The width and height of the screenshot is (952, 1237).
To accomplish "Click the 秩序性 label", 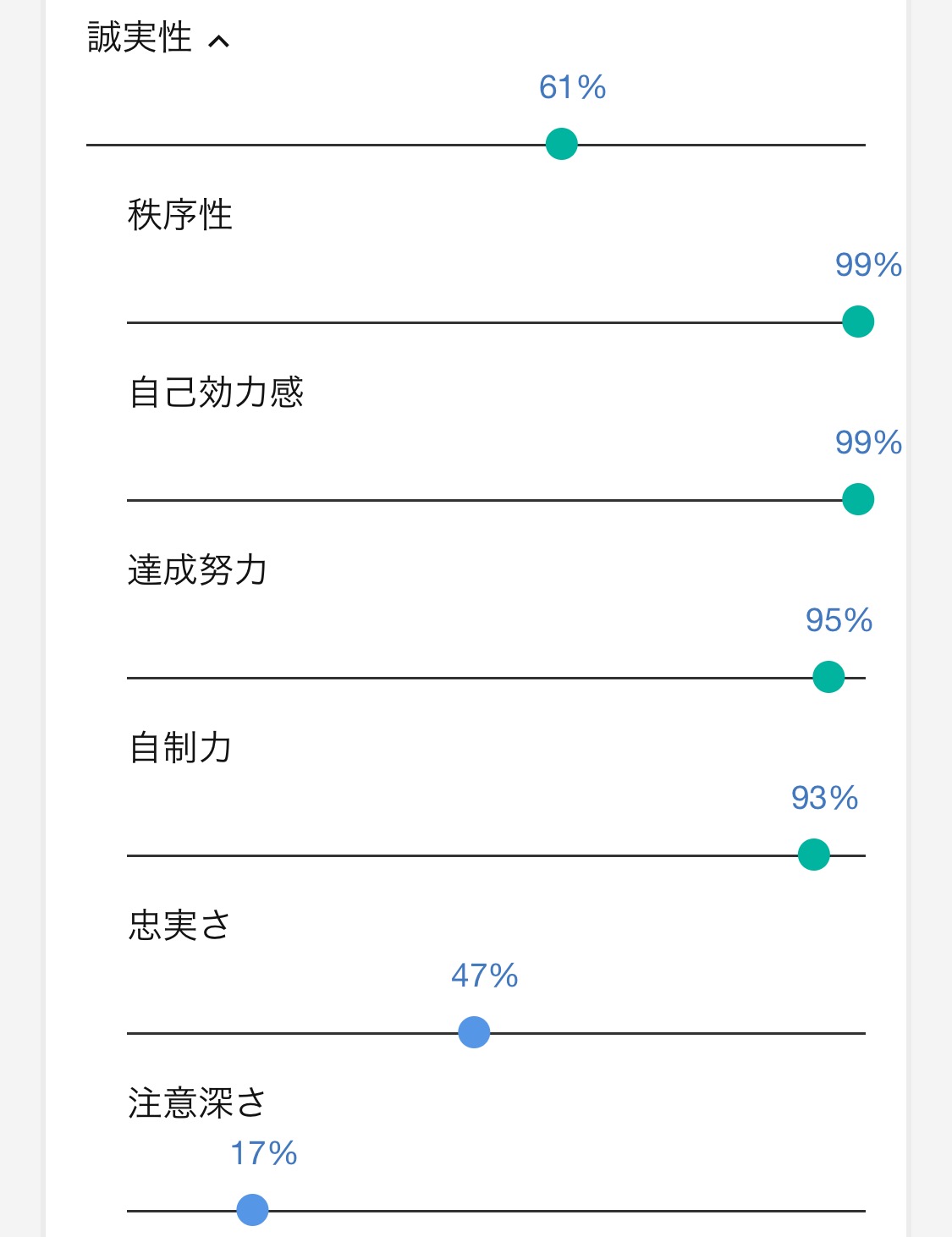I will 179,215.
